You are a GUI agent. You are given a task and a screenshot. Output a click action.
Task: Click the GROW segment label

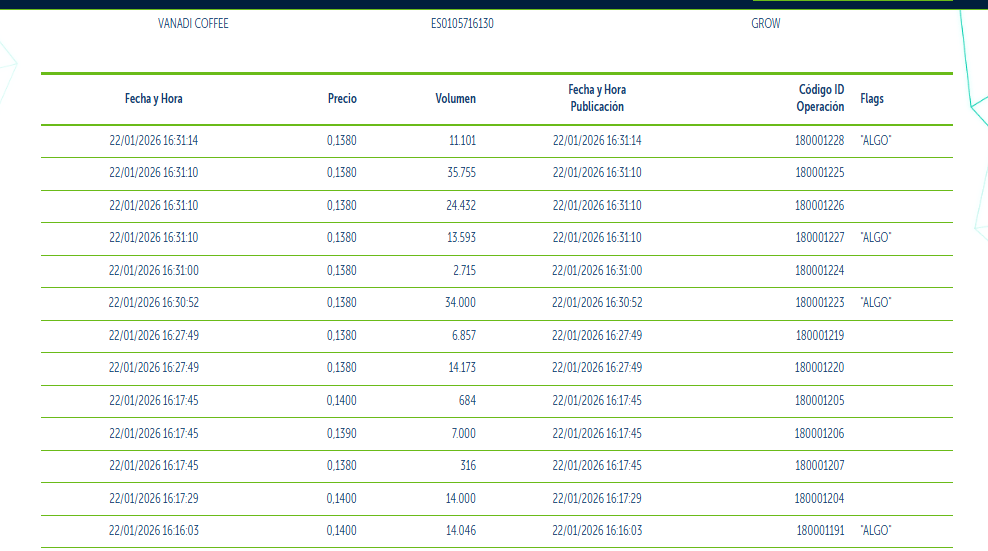tap(766, 24)
